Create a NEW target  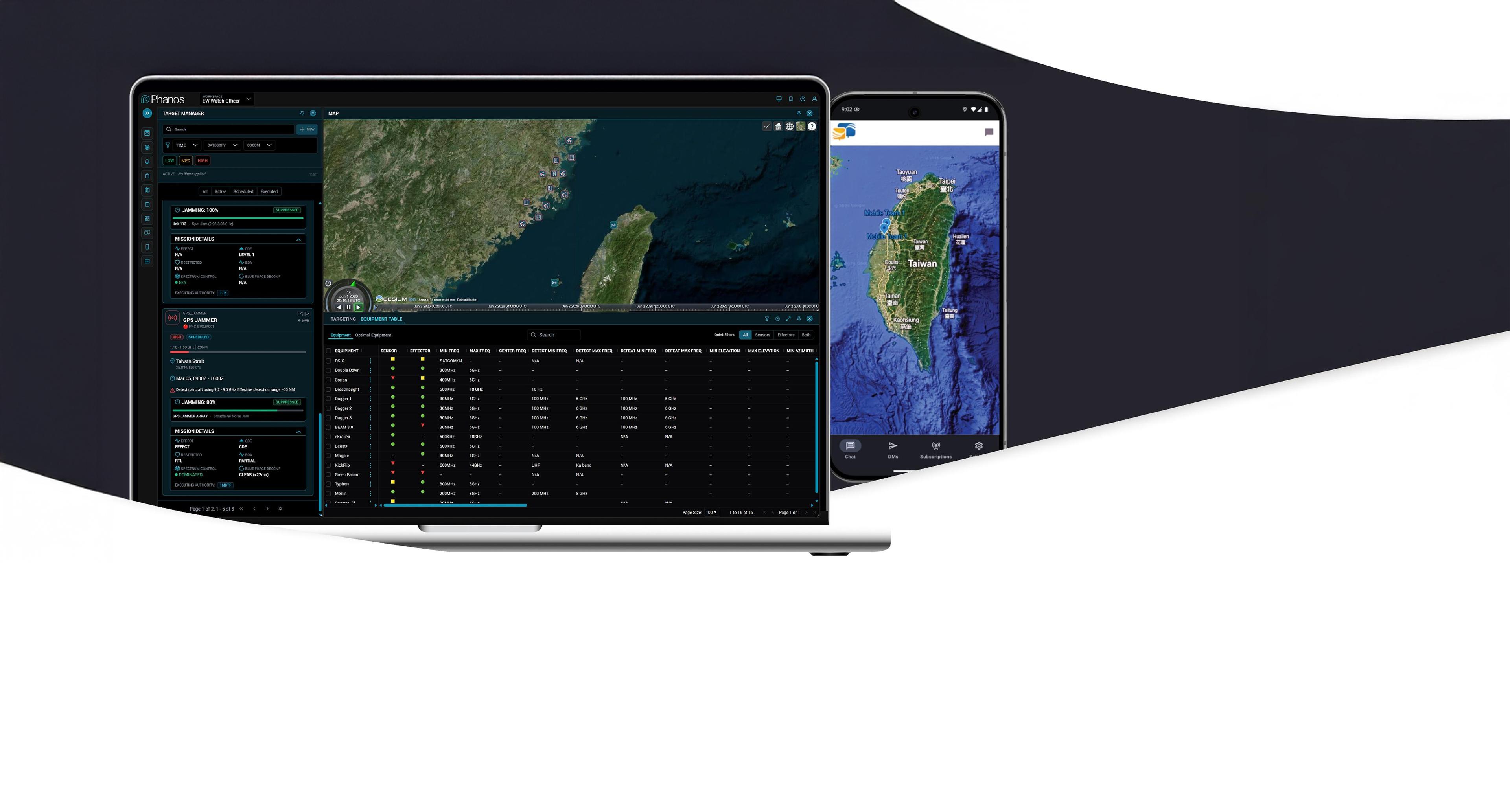pos(307,129)
